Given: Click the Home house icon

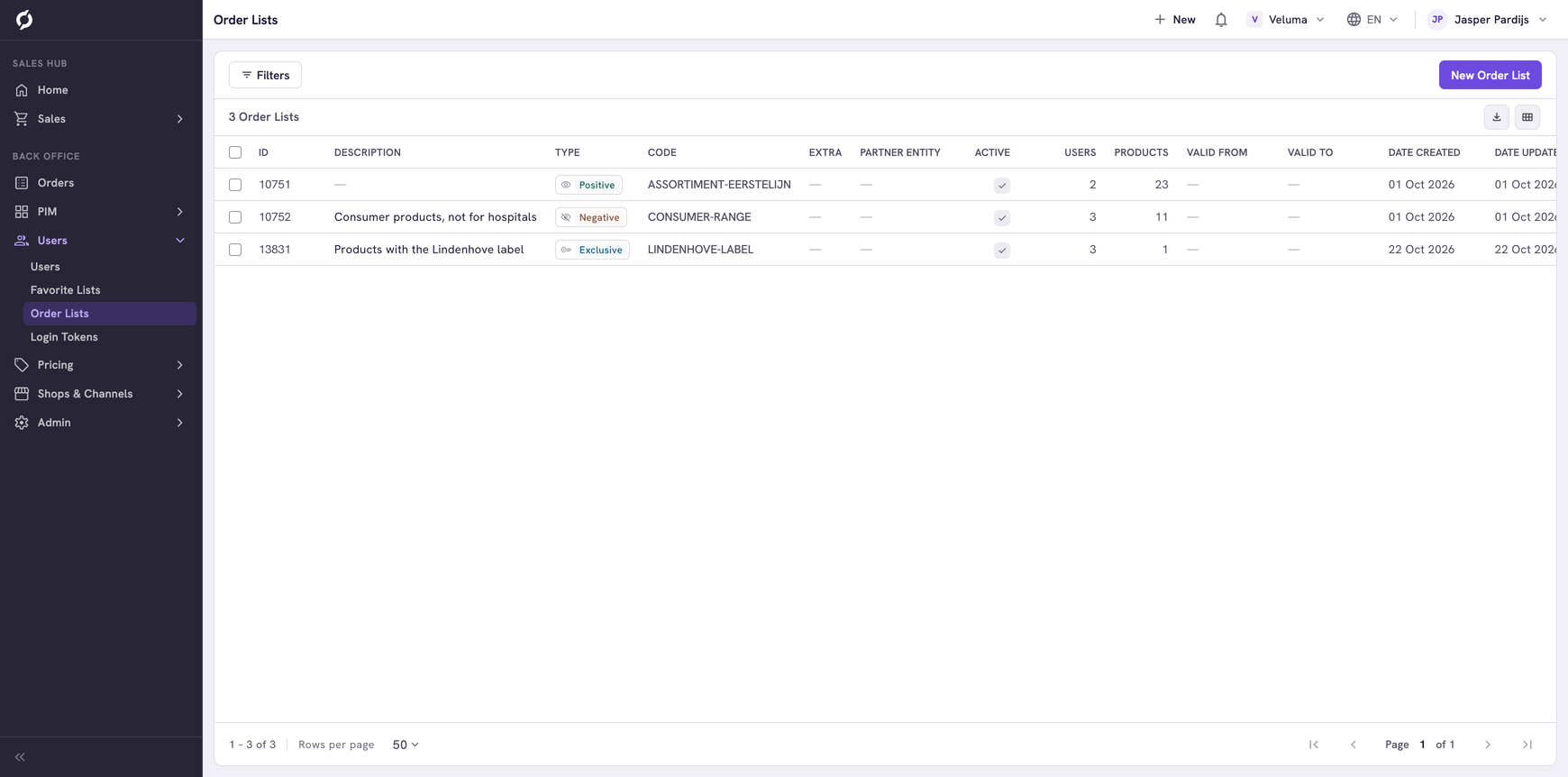Looking at the screenshot, I should point(22,90).
